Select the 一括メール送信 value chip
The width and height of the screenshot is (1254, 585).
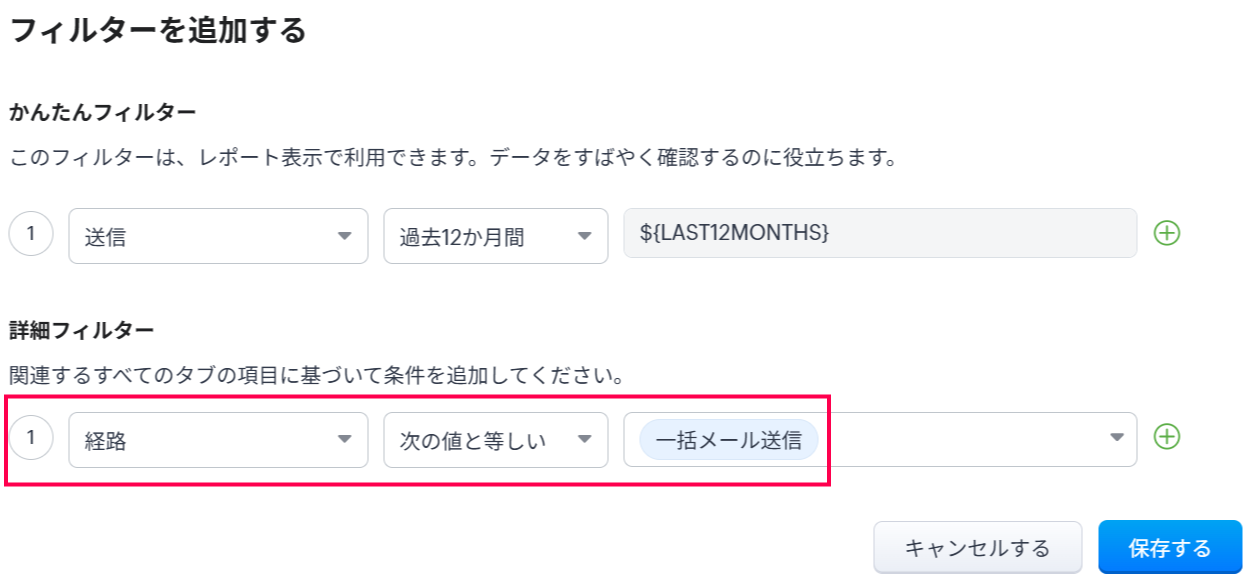click(729, 440)
